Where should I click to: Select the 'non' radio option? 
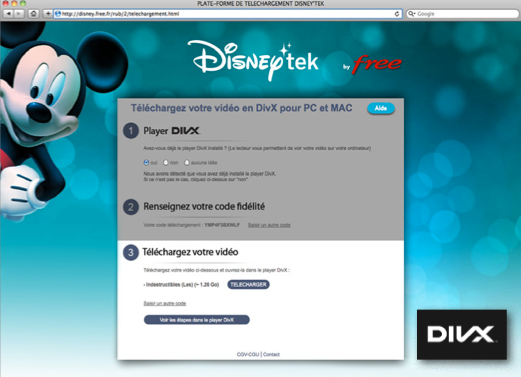166,163
